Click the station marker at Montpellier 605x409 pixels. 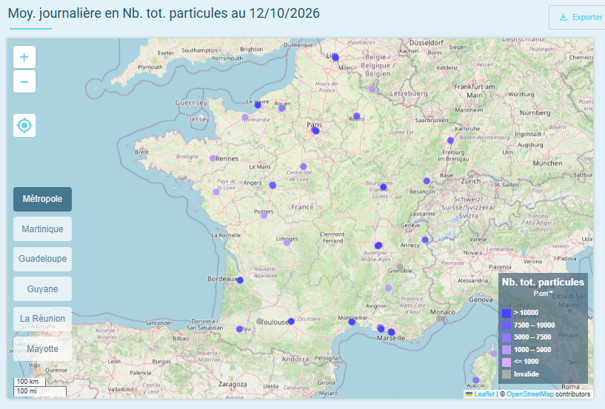pos(352,322)
